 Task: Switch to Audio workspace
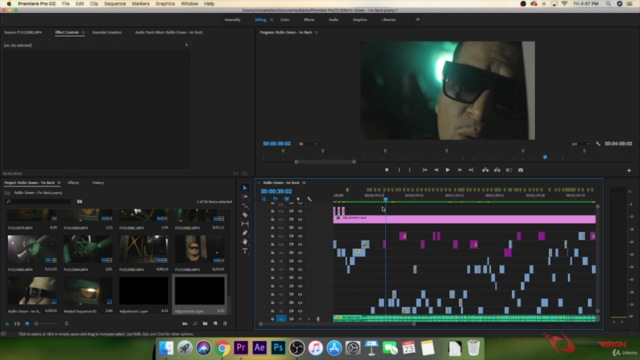tap(333, 20)
